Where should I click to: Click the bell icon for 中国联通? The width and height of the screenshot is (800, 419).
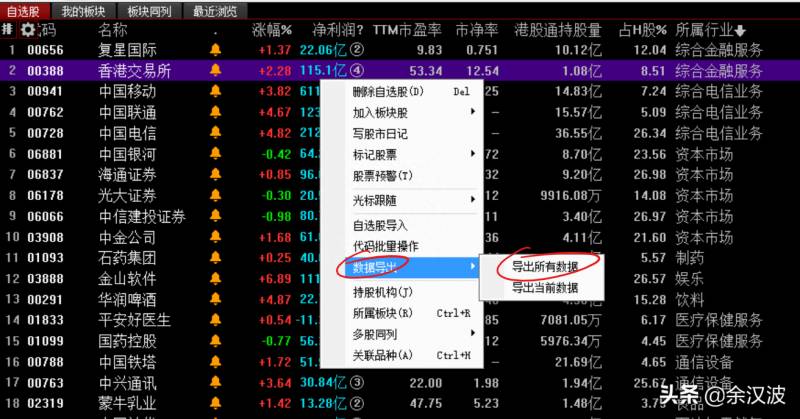point(215,112)
